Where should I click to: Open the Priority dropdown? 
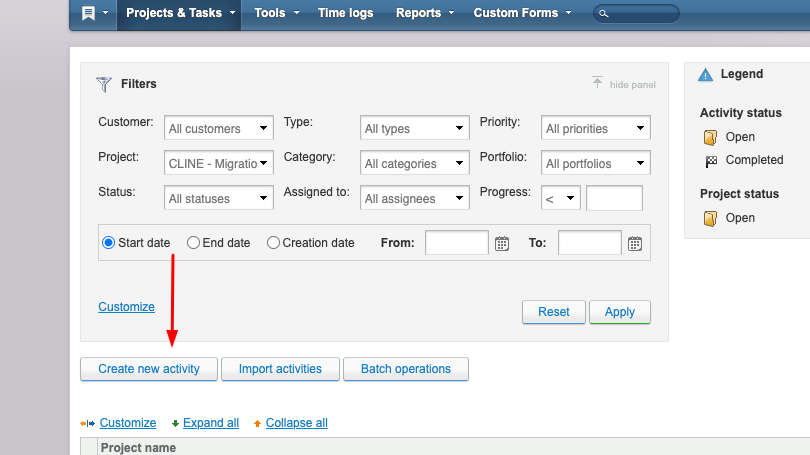[596, 128]
